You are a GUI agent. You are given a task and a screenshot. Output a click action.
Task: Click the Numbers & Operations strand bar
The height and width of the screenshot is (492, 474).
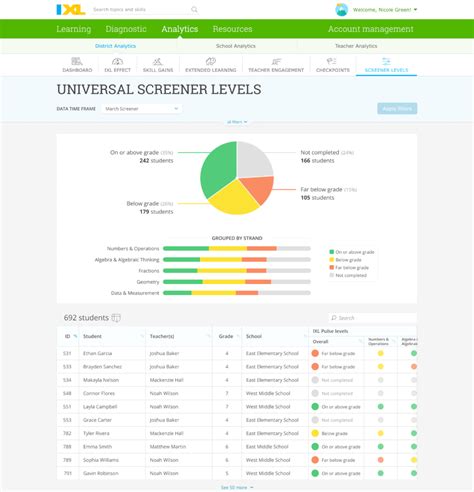(x=237, y=248)
